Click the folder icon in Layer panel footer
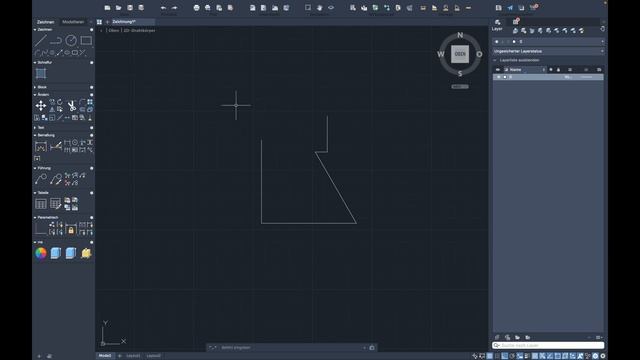Screen dimensions: 640x360 click(518, 338)
